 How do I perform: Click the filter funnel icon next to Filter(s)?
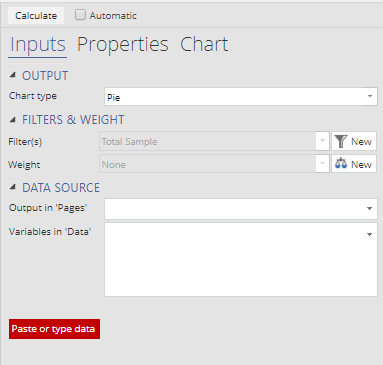341,141
